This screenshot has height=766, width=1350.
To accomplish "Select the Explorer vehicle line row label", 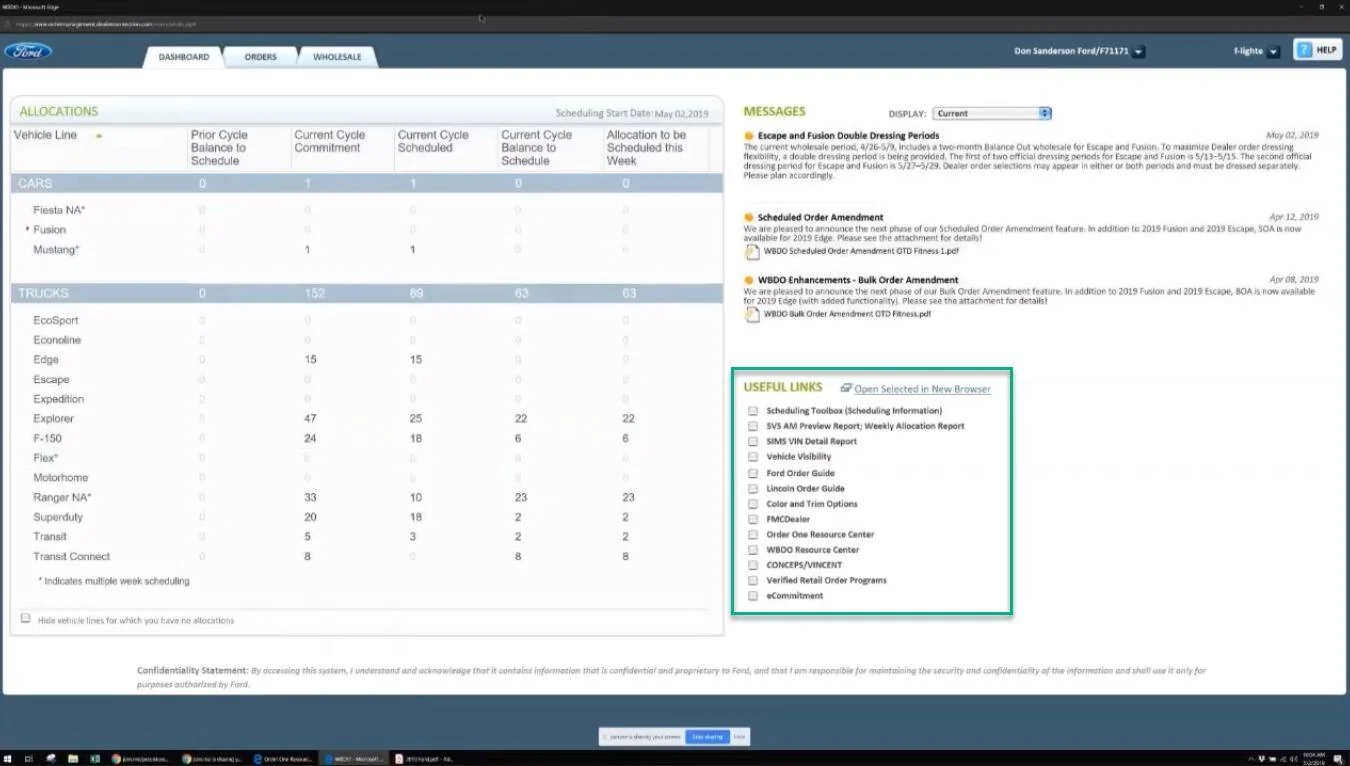I will coord(53,419).
